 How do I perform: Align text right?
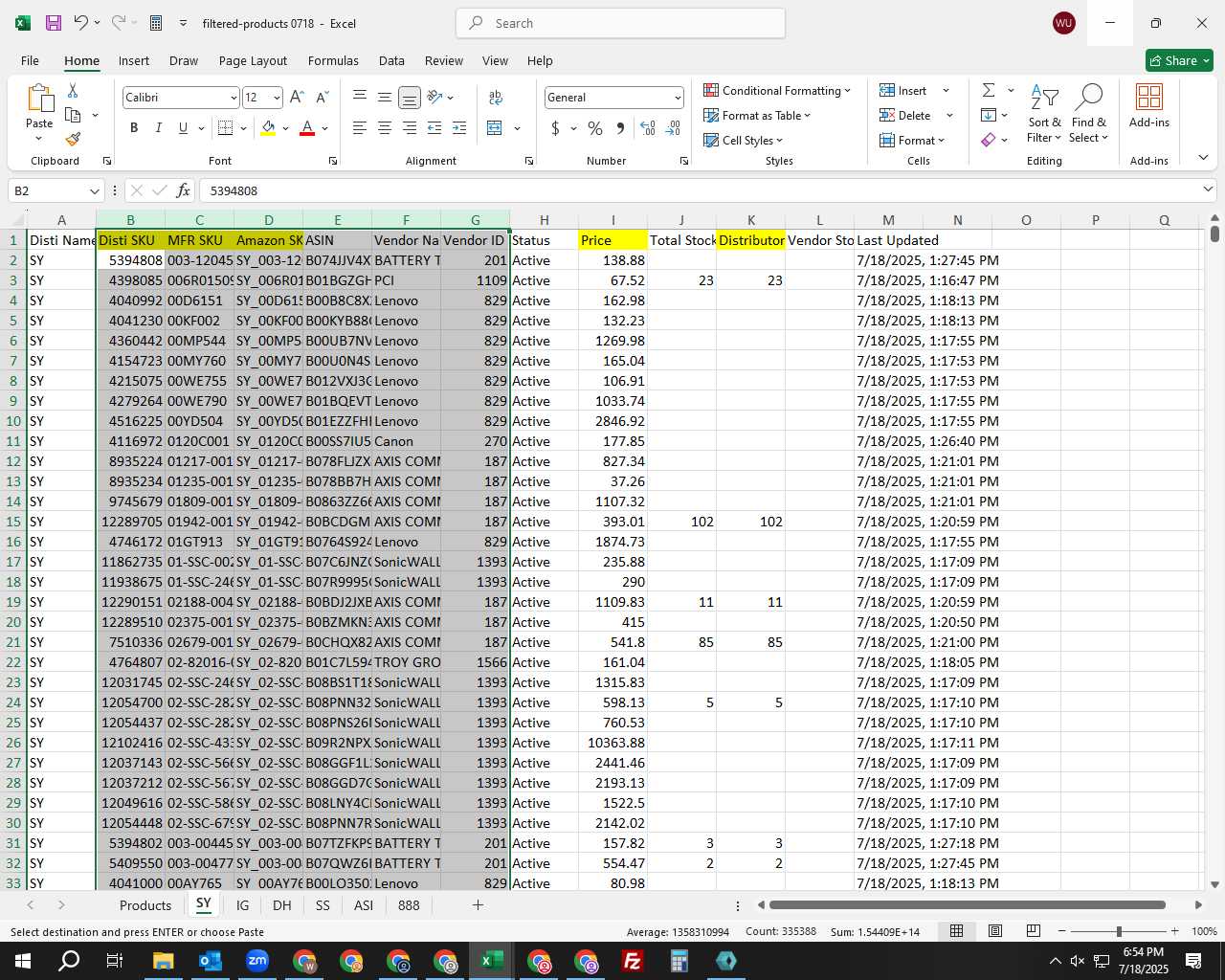point(409,127)
